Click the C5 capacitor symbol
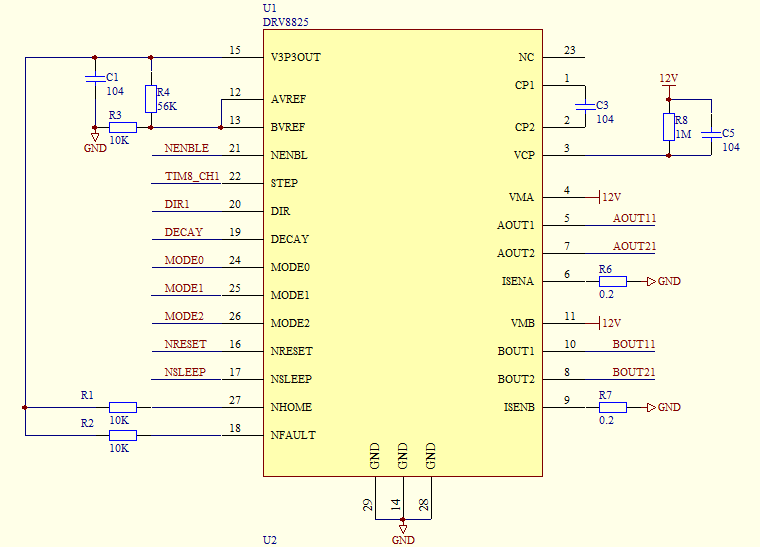Viewport: 760px width, 547px height. [x=711, y=134]
